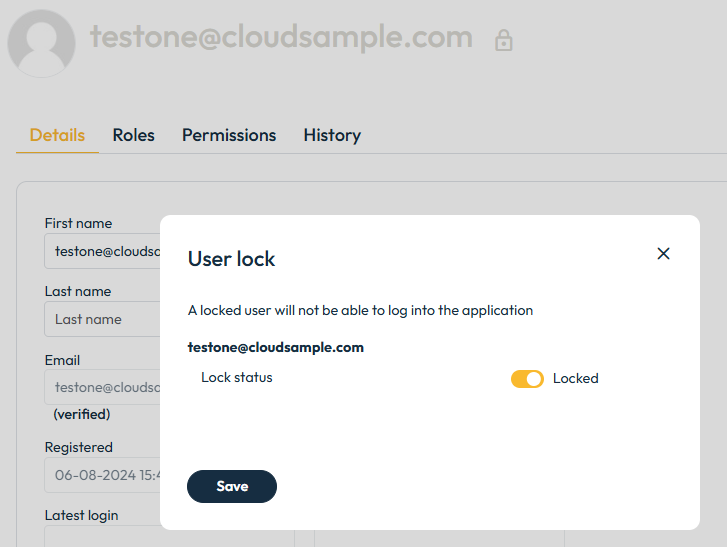The height and width of the screenshot is (547, 727).
Task: Click the Registered date field
Action: (x=102, y=475)
